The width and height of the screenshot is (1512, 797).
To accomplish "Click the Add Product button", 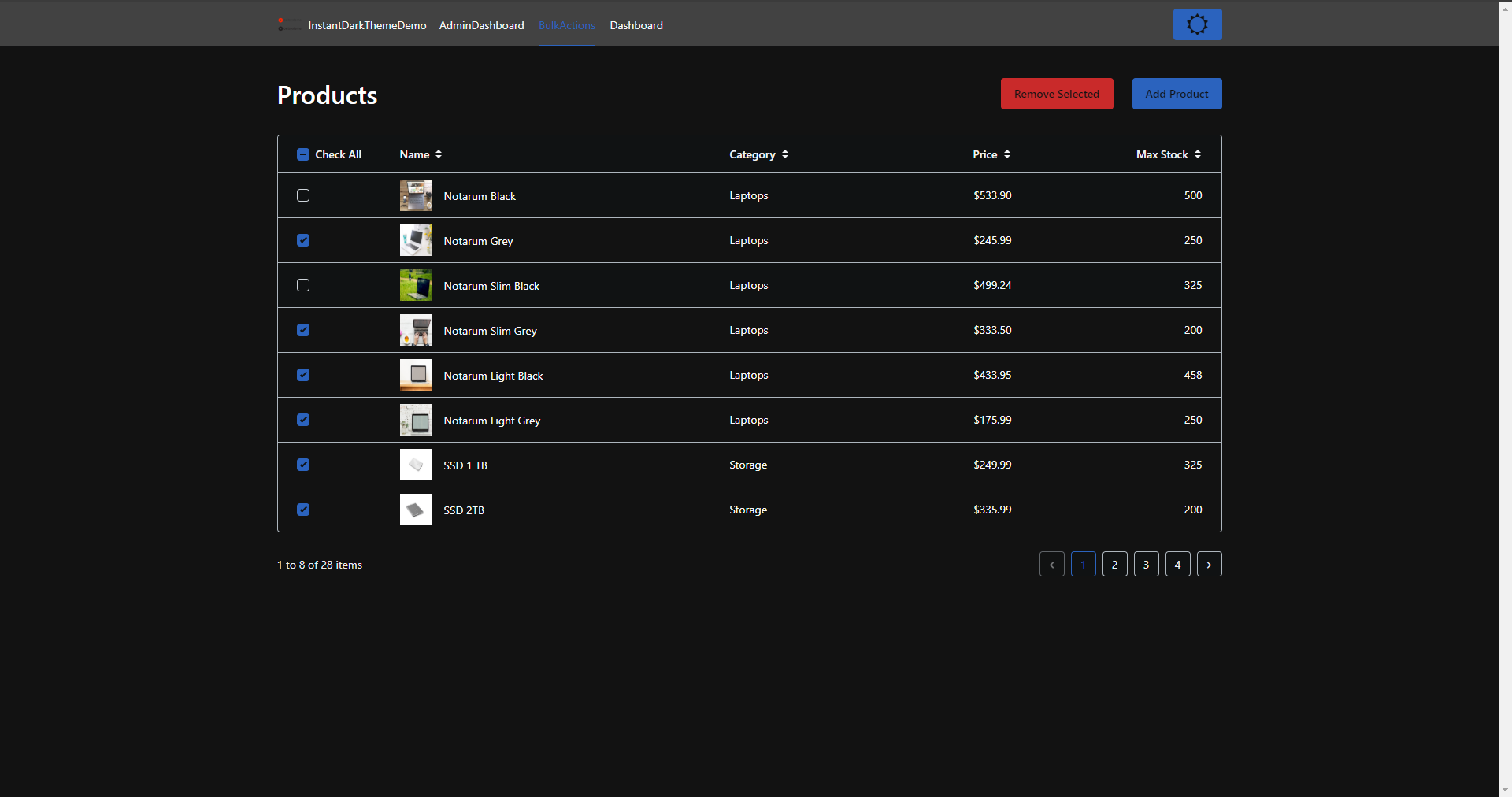I will (1177, 93).
